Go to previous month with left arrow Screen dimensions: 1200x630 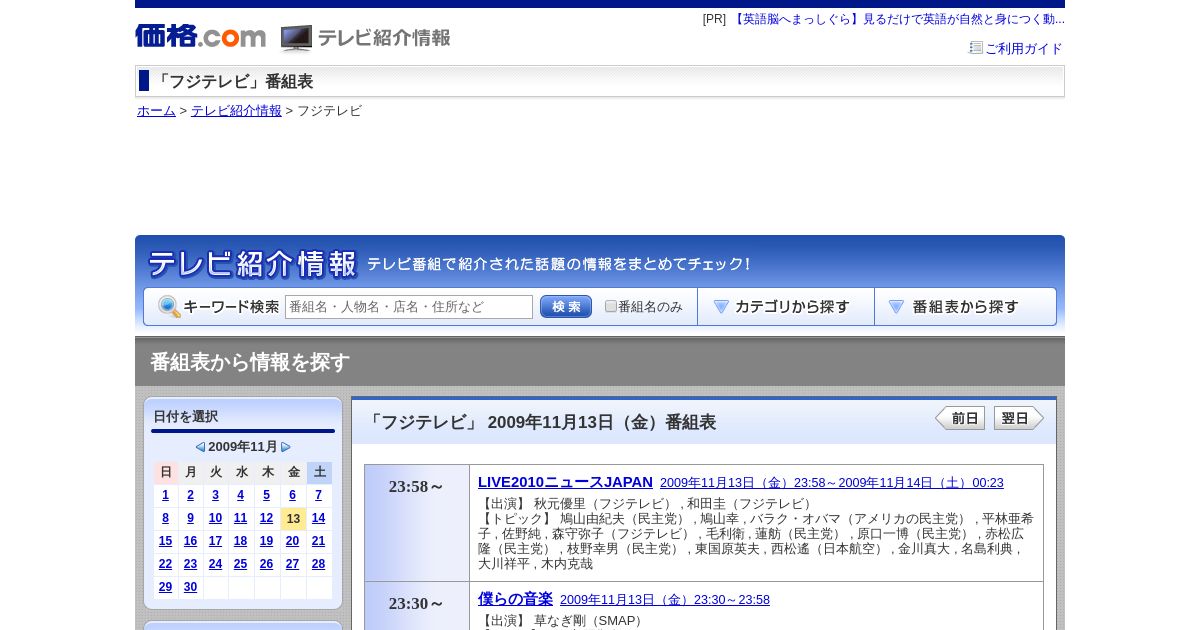click(x=200, y=447)
